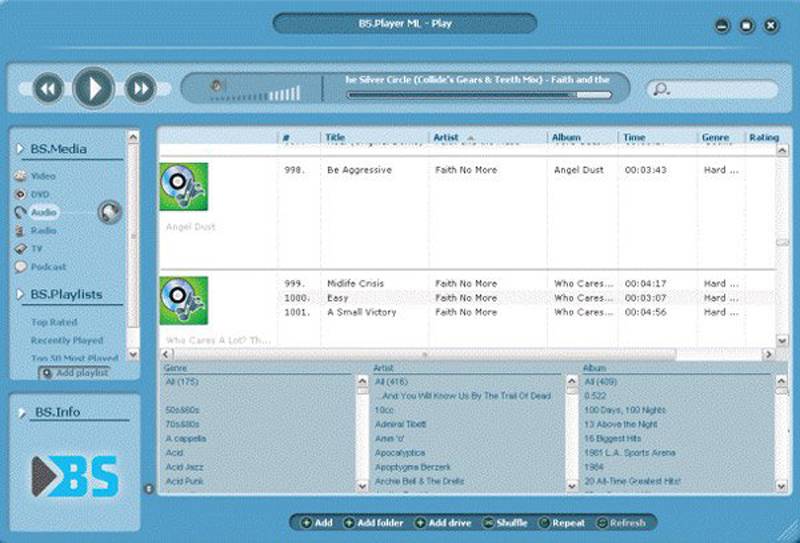
Task: Select the Radio media icon
Action: point(21,231)
